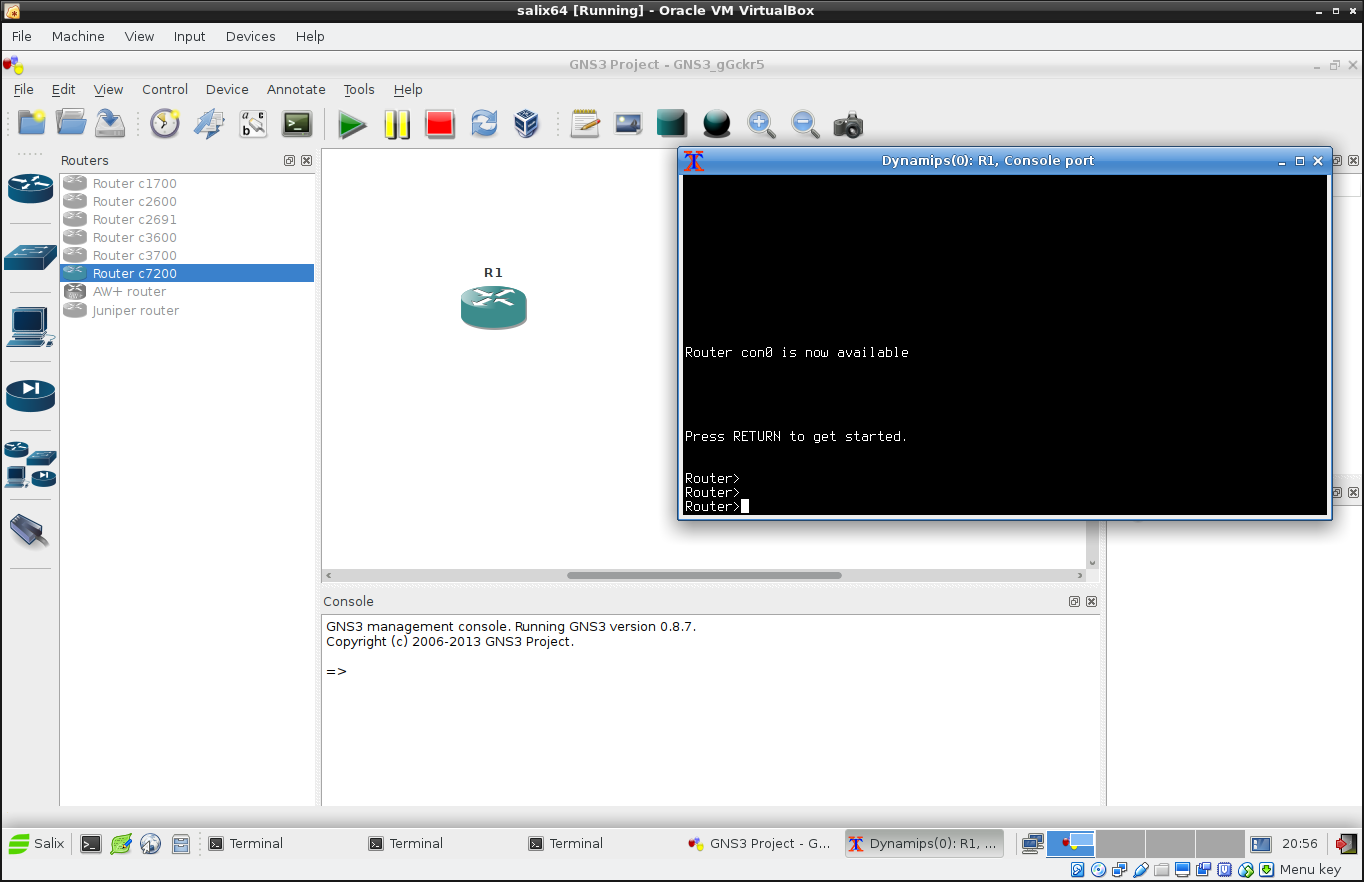The image size is (1364, 882).
Task: Select the R1 router on the canvas
Action: pos(494,307)
